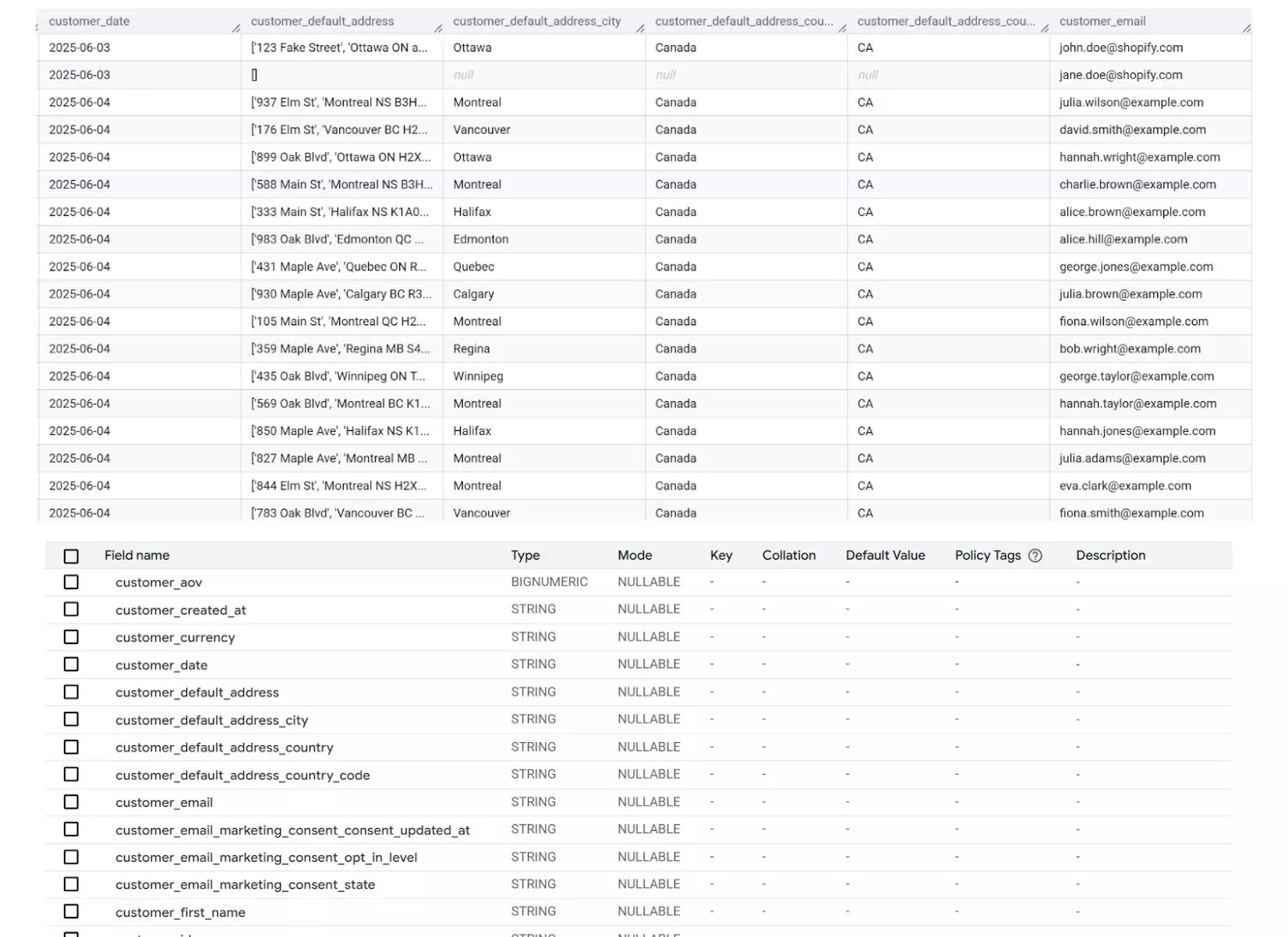Image resolution: width=1288 pixels, height=937 pixels.
Task: Click the null city value in second row
Action: pos(463,75)
